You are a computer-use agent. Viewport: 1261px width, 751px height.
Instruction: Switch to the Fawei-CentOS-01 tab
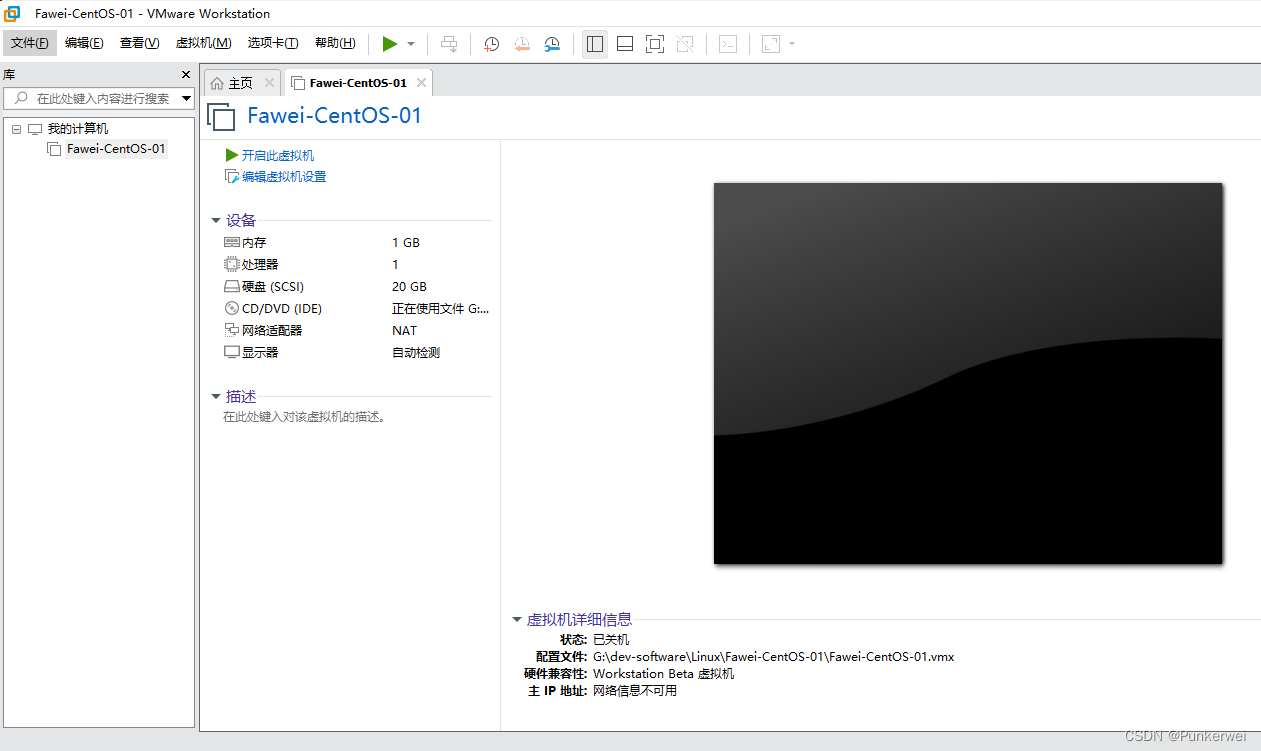[x=358, y=83]
